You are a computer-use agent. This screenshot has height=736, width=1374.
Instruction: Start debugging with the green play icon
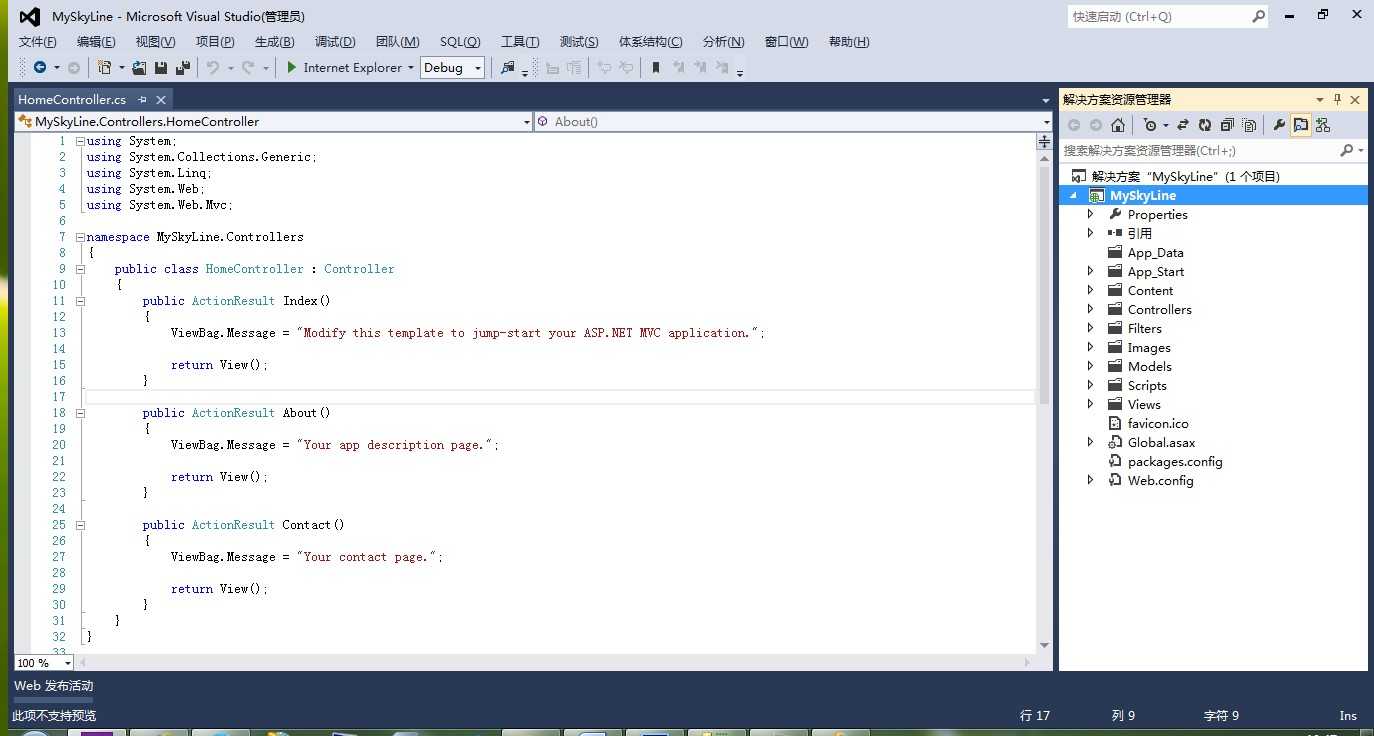click(x=291, y=67)
